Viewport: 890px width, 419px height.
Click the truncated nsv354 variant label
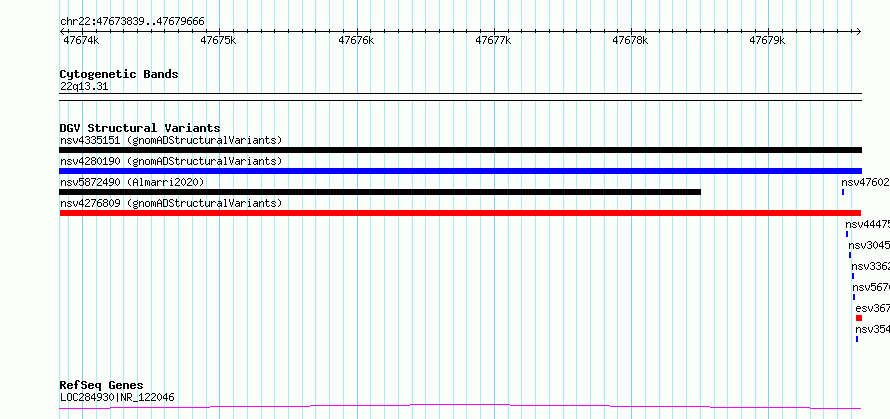872,329
